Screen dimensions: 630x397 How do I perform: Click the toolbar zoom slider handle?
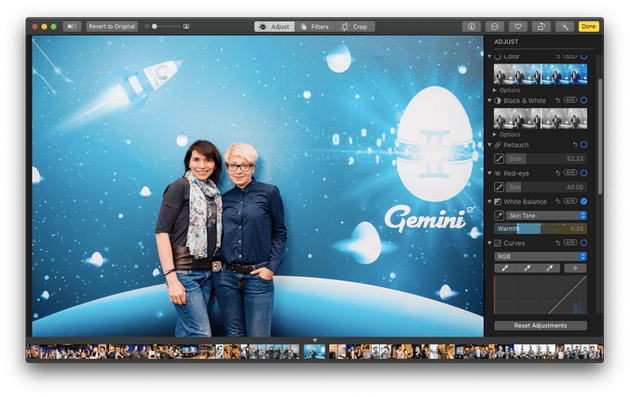point(154,27)
